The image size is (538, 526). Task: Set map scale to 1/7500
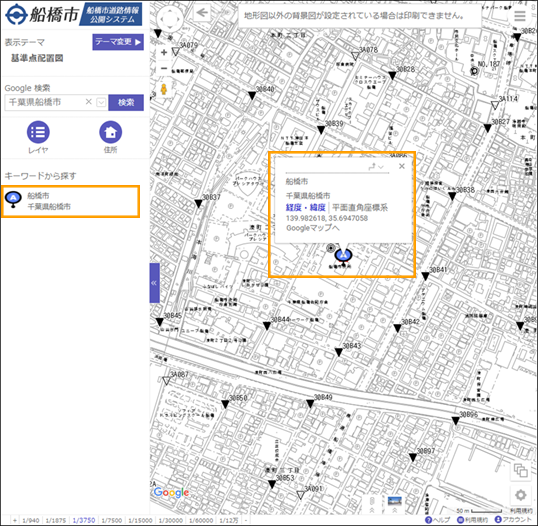[112, 520]
